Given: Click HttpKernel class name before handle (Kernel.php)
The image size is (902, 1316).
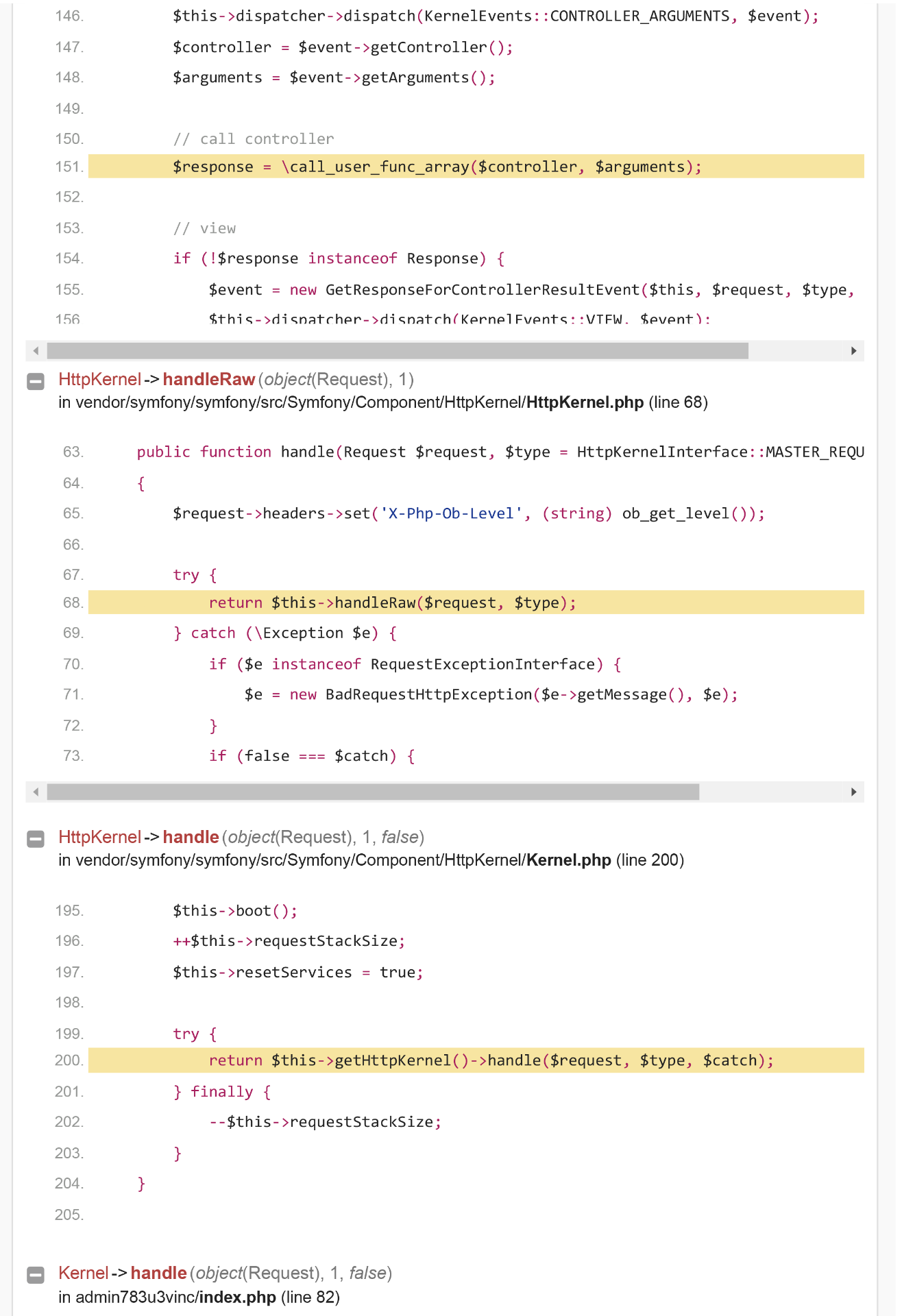Looking at the screenshot, I should click(99, 838).
